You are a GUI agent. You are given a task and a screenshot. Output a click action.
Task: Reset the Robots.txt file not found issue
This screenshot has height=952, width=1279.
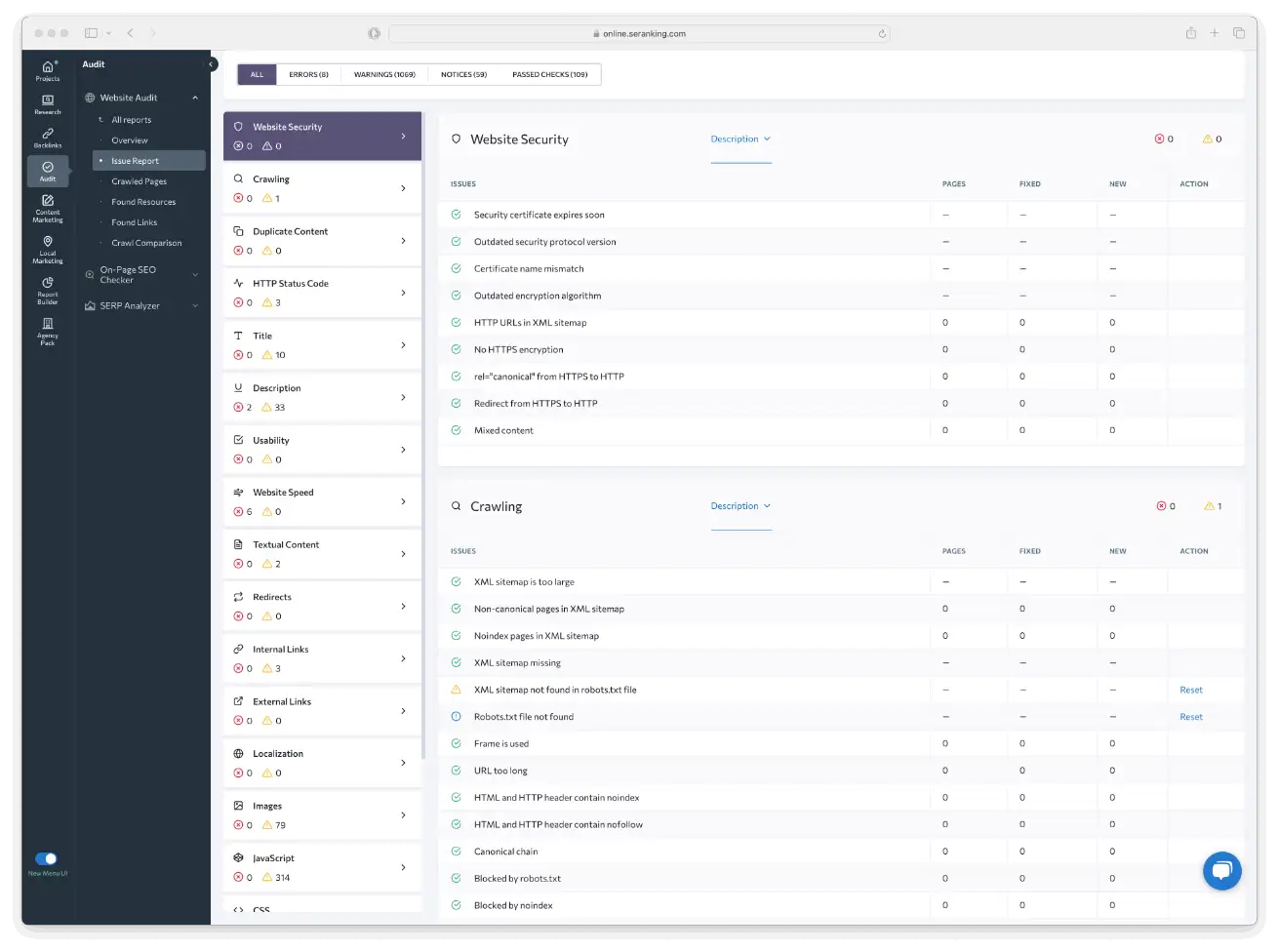(1191, 717)
